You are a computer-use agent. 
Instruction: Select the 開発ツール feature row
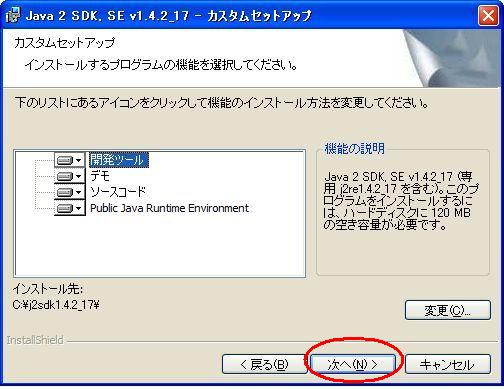[118, 160]
